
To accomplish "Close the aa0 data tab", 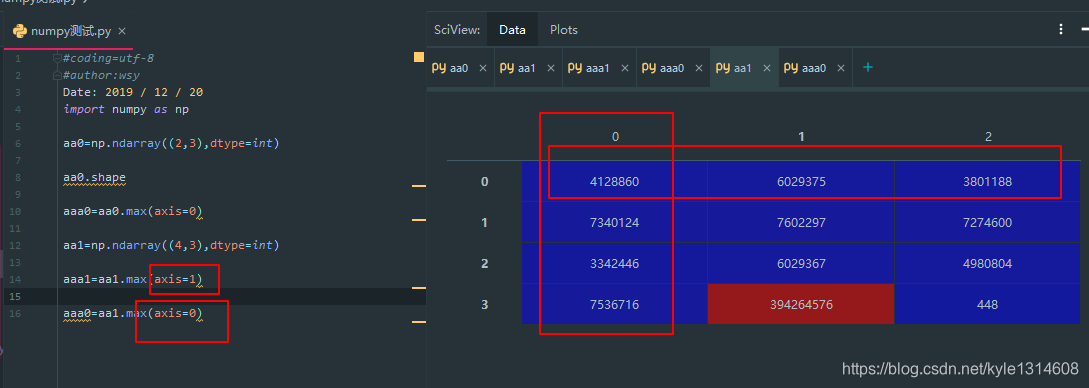I will 483,68.
